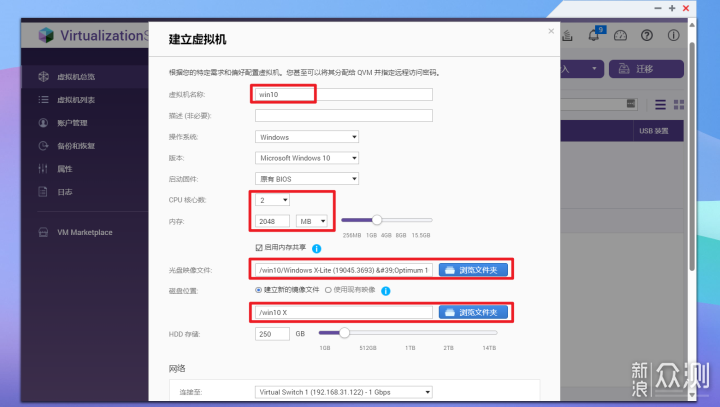Open the VM list sidebar item

pyautogui.click(x=85, y=100)
